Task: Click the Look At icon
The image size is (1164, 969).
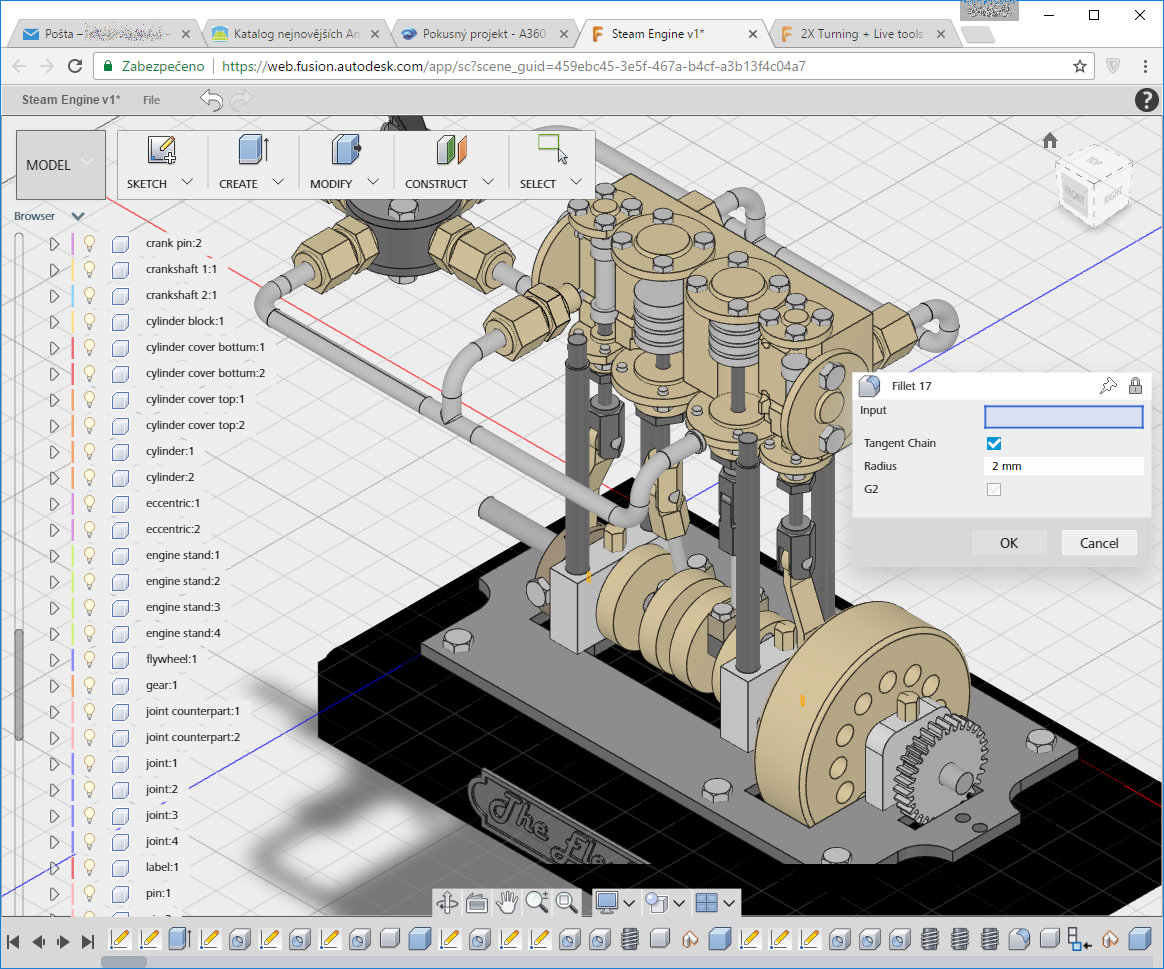Action: (477, 903)
